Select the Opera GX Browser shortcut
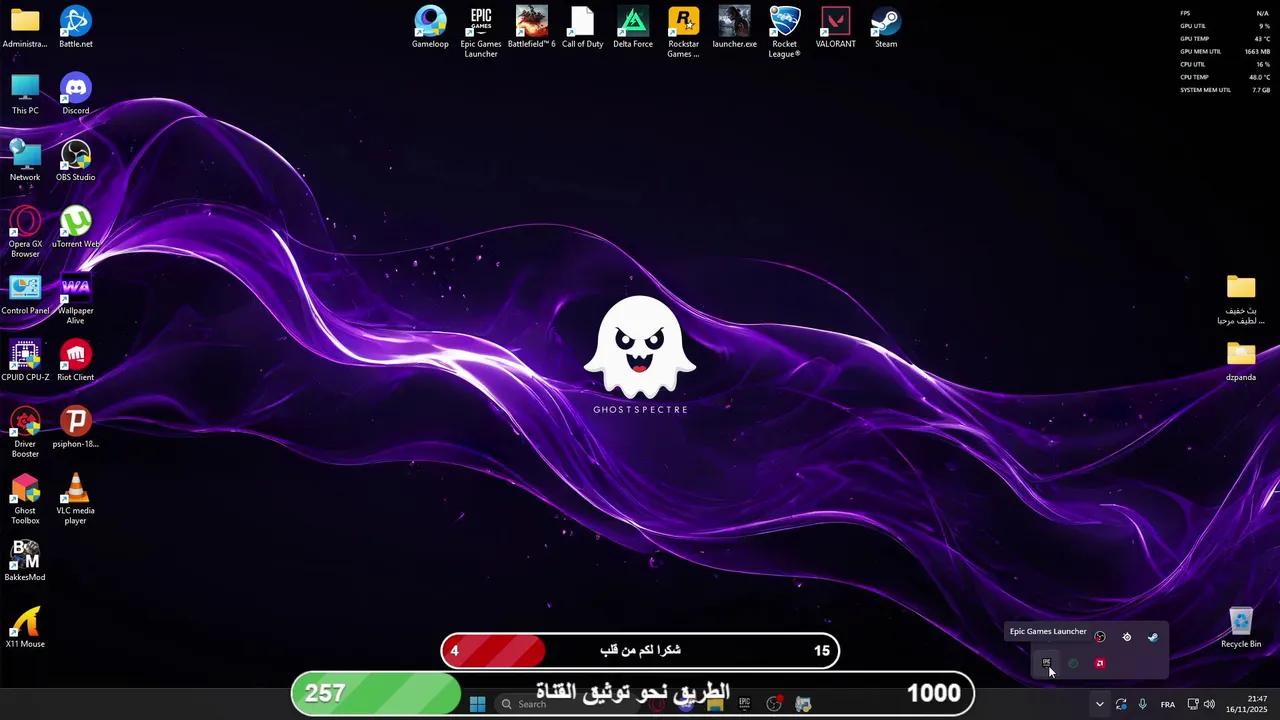 25,232
